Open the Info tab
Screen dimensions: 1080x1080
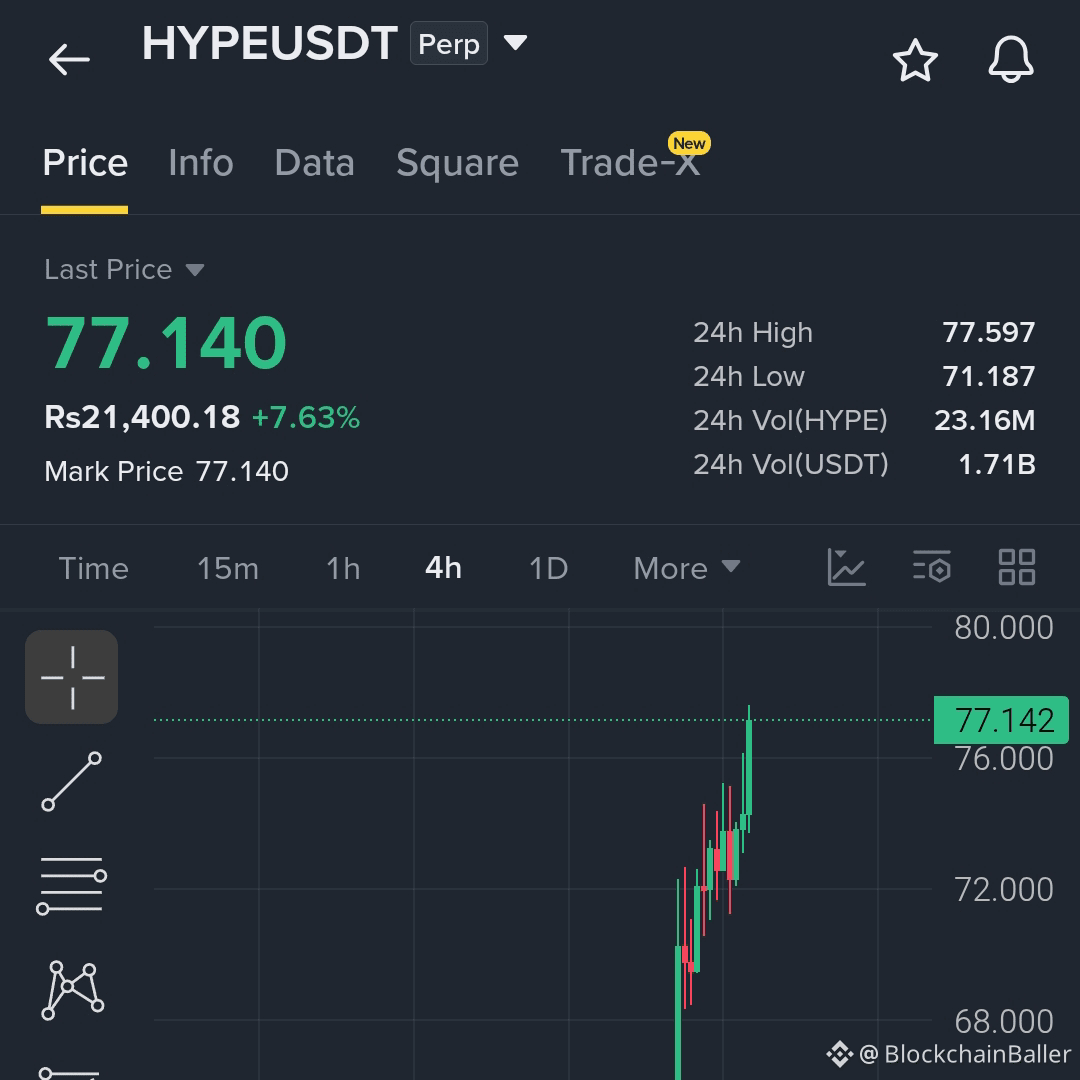coord(200,163)
